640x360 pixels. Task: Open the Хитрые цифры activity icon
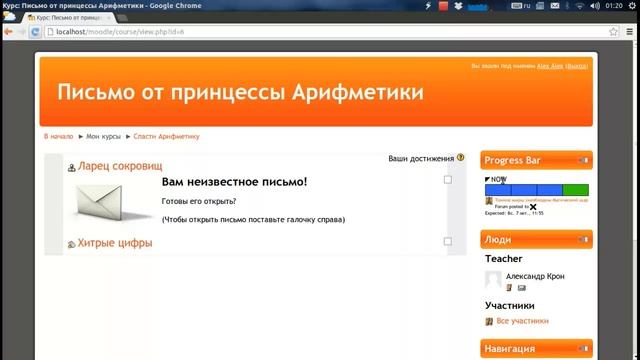point(71,244)
